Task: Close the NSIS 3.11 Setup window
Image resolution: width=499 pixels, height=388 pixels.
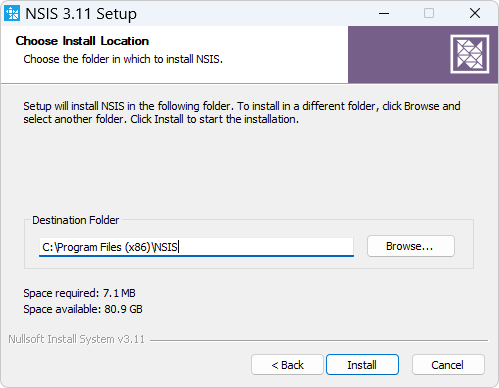Action: tap(475, 13)
